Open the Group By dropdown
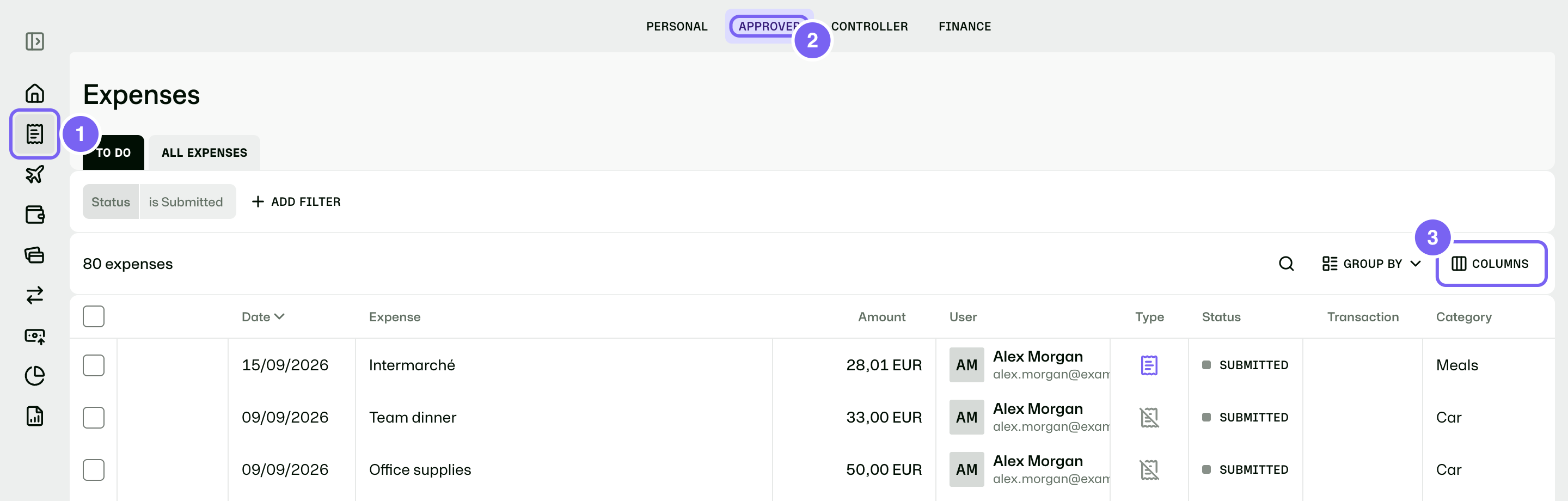1568x501 pixels. click(x=1372, y=264)
